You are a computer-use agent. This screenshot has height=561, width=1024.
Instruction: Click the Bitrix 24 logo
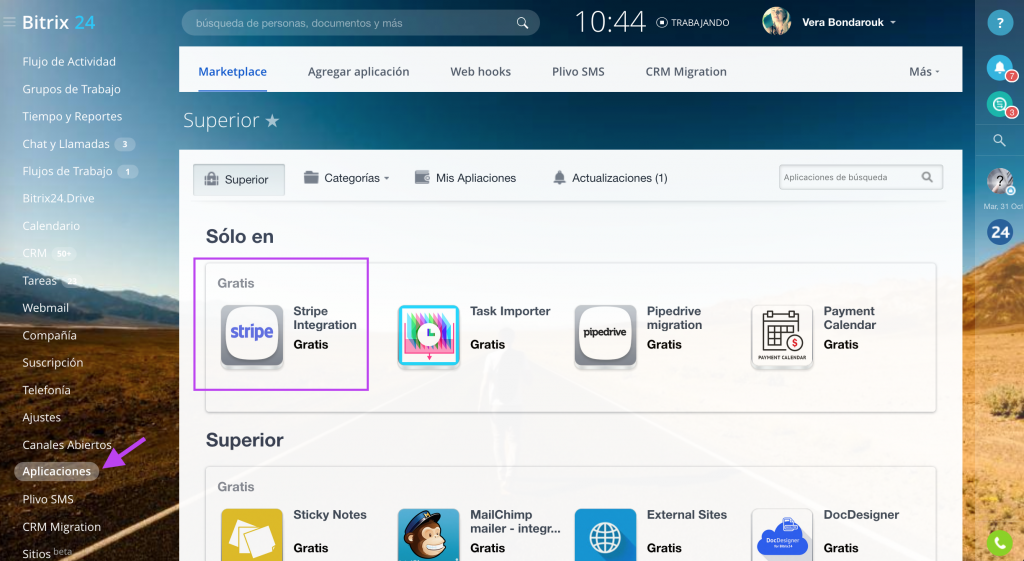point(59,22)
